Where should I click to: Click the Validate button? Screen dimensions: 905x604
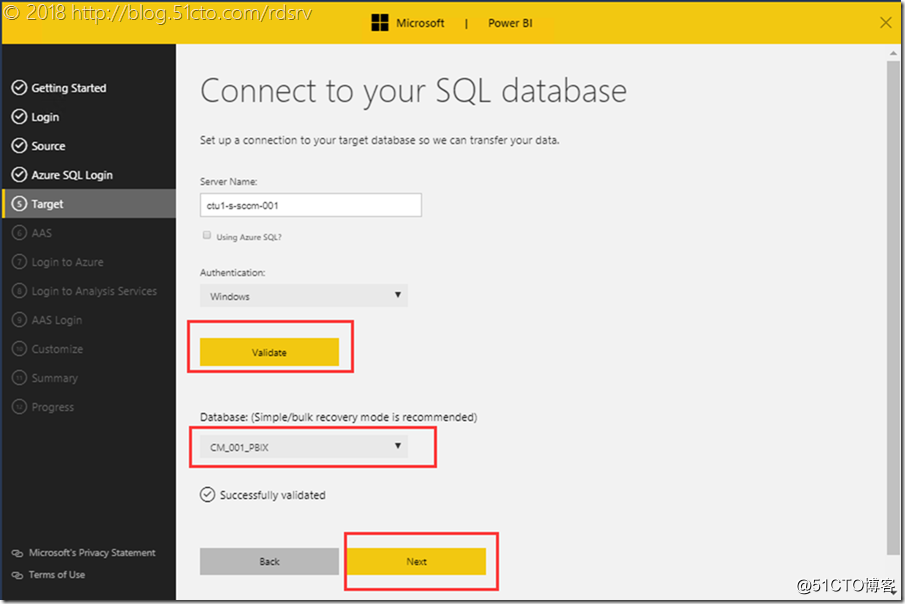click(269, 352)
